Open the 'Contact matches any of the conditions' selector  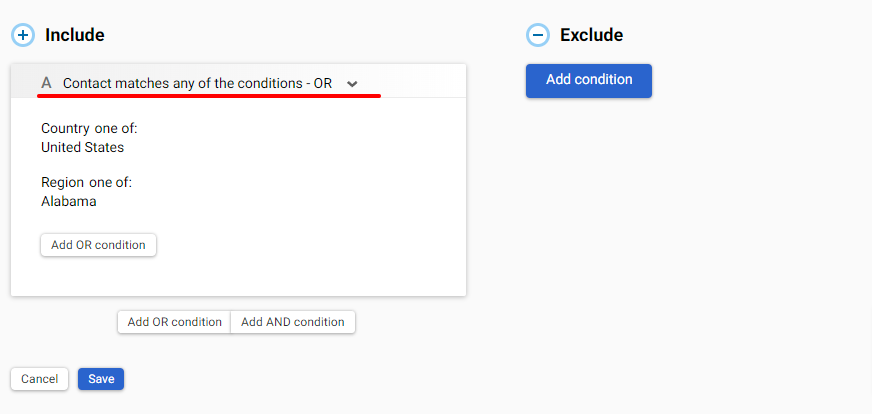point(197,83)
